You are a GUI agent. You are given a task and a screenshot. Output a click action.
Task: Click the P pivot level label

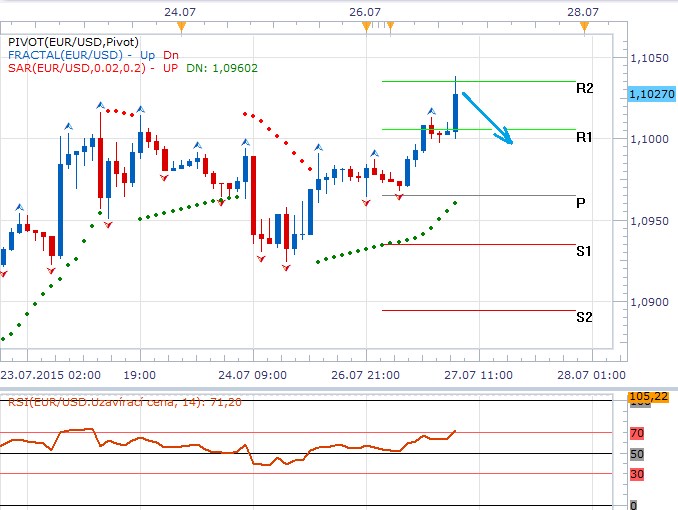581,202
